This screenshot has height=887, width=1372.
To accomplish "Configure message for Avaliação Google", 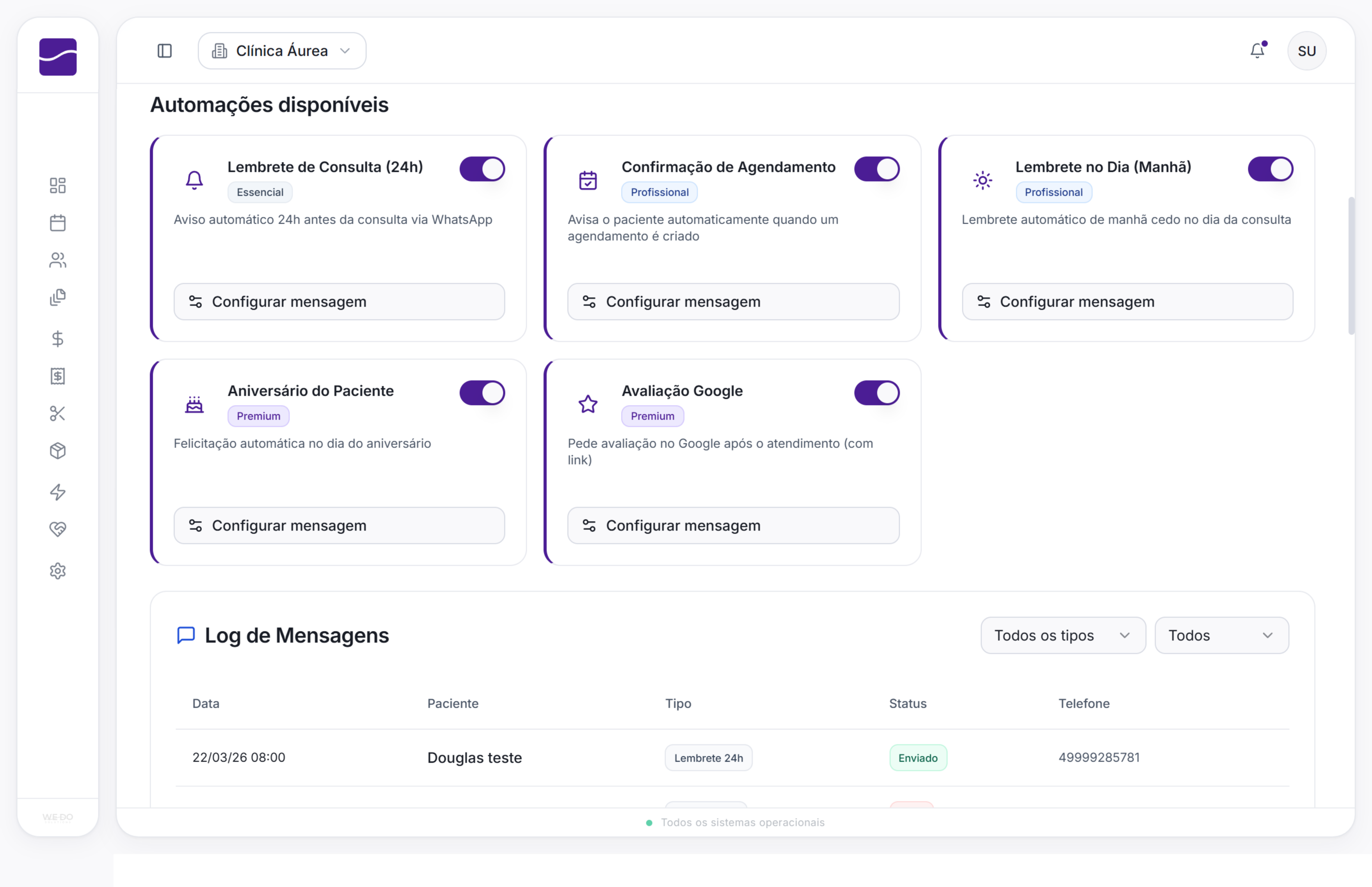I will [733, 526].
